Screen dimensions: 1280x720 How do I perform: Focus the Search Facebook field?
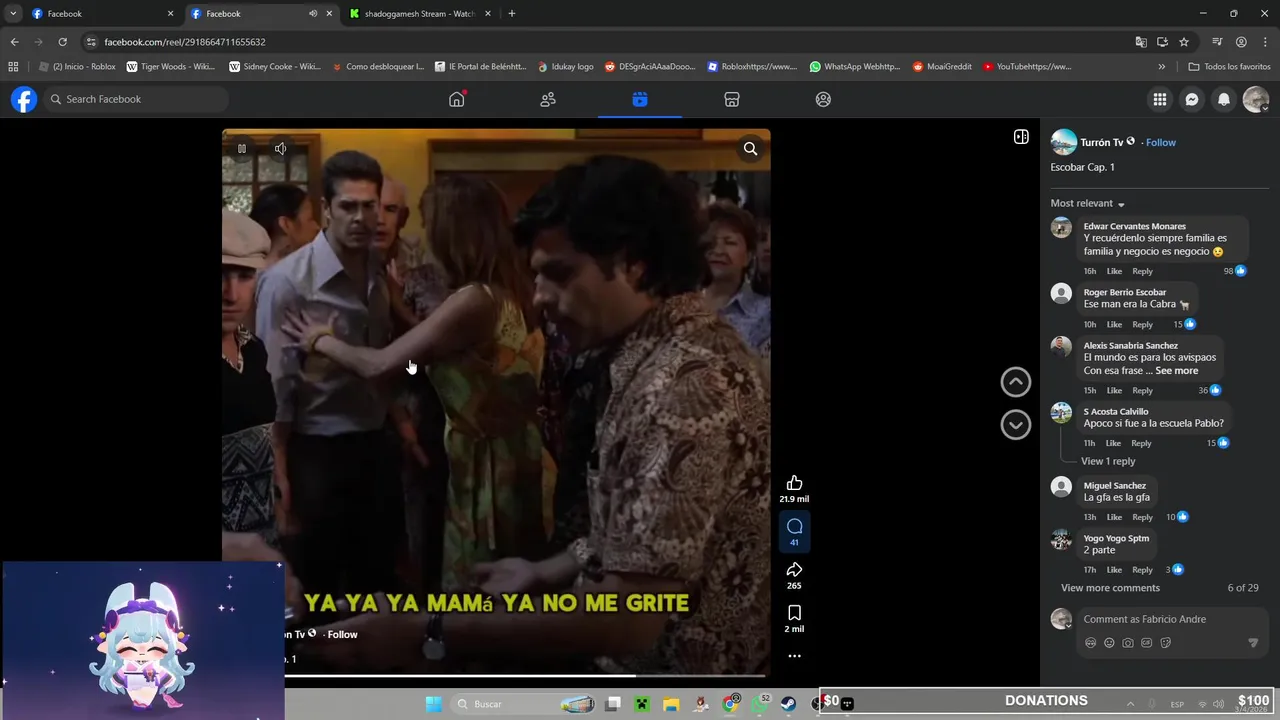tap(137, 99)
